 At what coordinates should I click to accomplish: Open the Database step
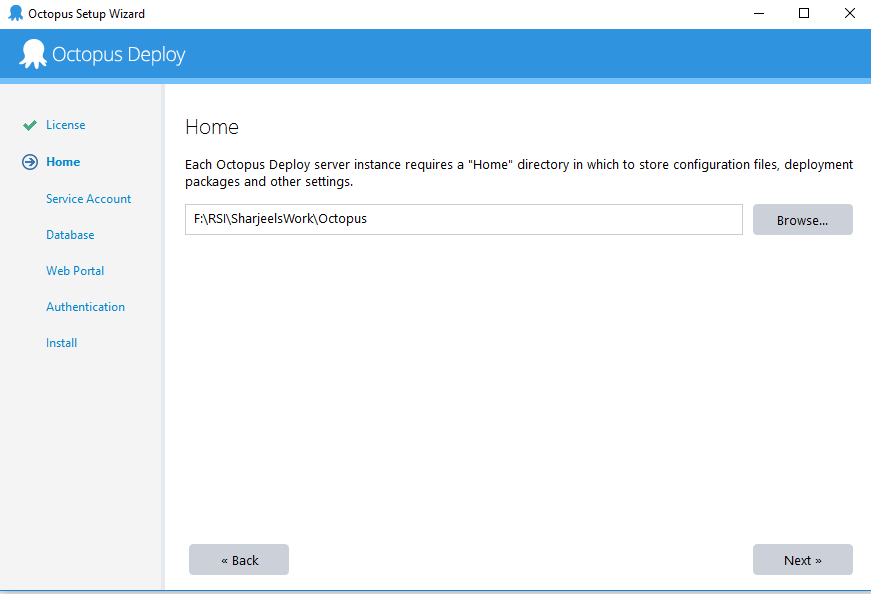pyautogui.click(x=70, y=234)
